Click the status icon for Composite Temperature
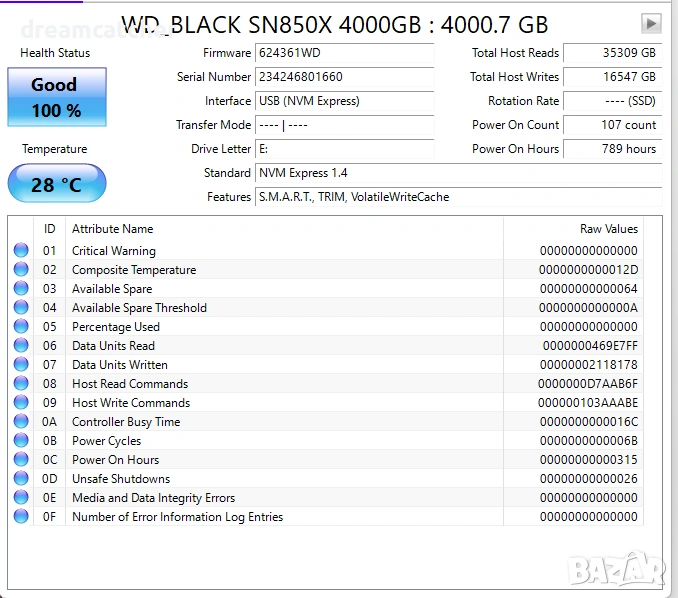Viewport: 678px width, 598px height. pyautogui.click(x=21, y=270)
